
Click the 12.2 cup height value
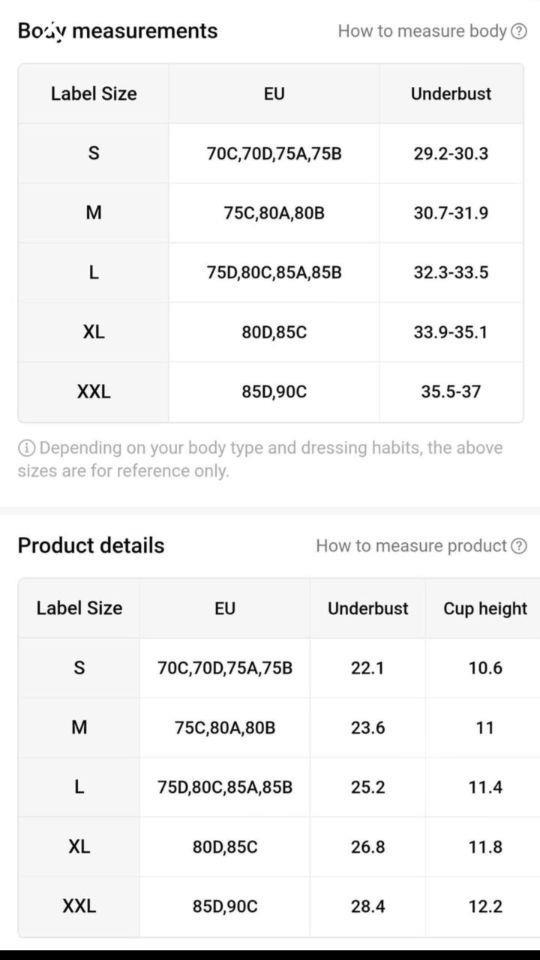[485, 906]
